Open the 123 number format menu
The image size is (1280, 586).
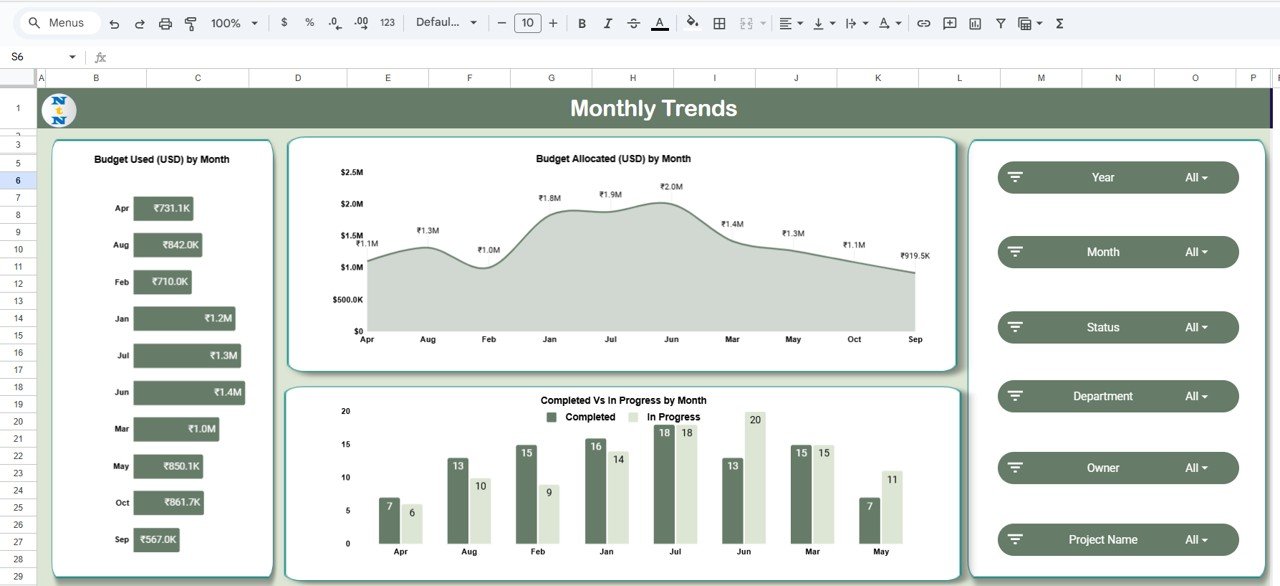(387, 22)
